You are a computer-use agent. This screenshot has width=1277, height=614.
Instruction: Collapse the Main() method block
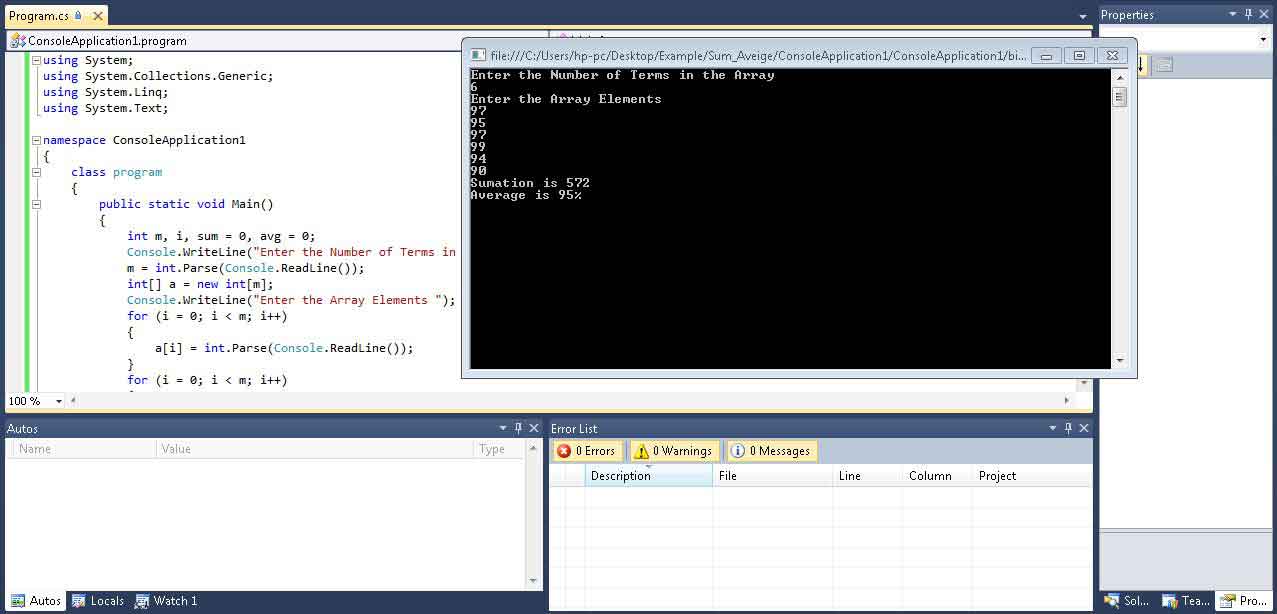point(36,204)
